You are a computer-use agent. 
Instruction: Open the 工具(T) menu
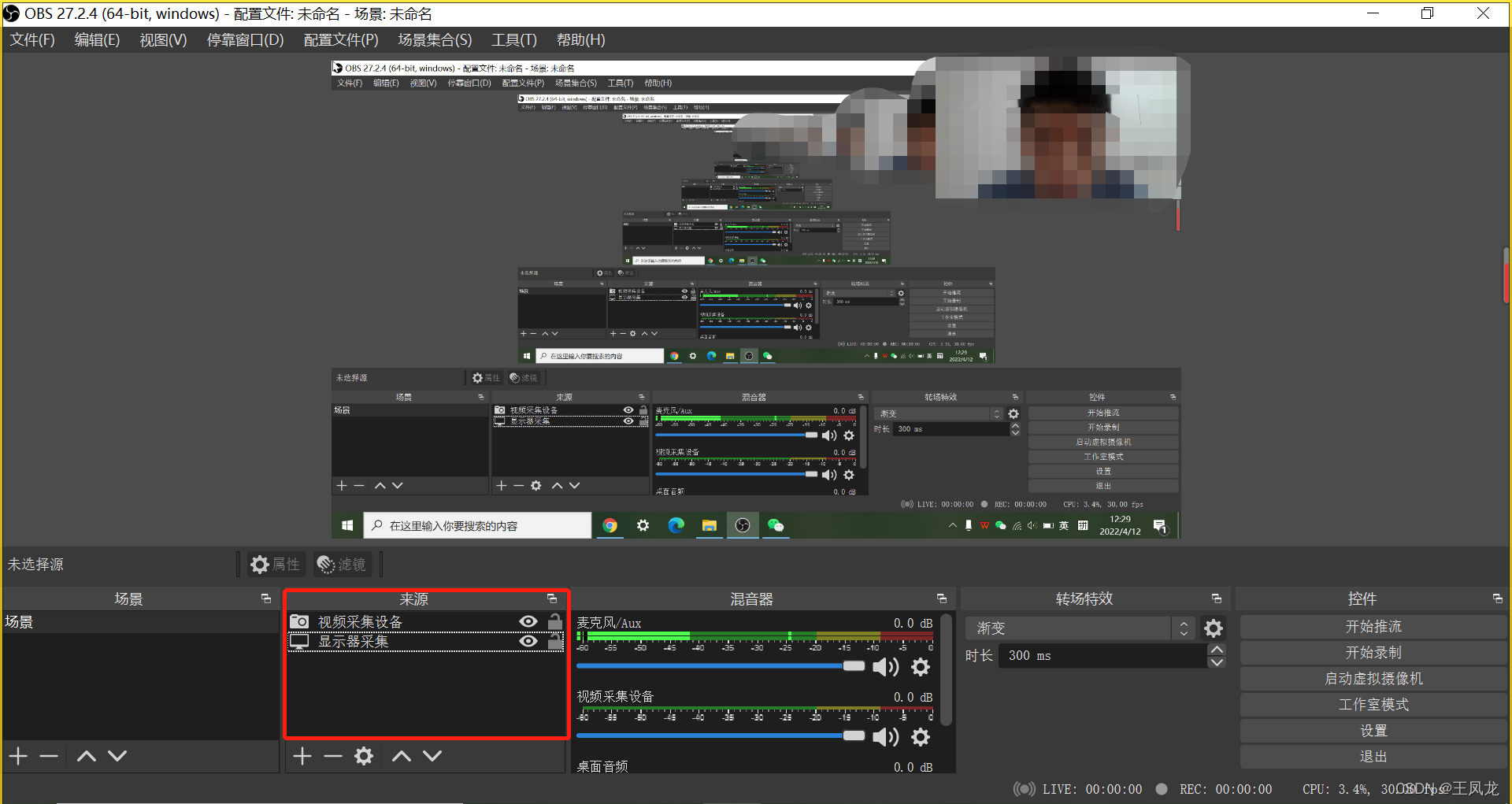(514, 39)
